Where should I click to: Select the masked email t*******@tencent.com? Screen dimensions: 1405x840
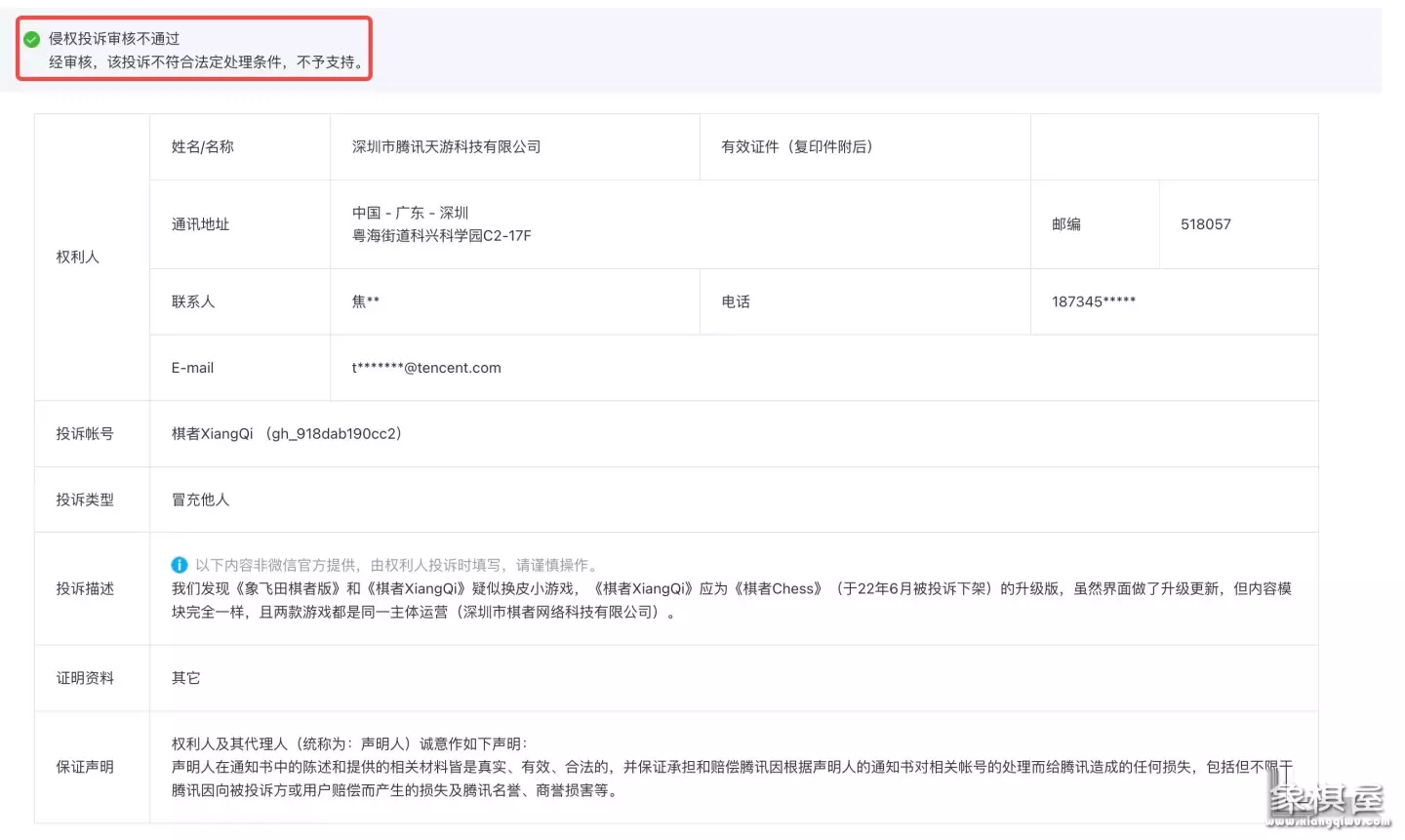click(425, 368)
